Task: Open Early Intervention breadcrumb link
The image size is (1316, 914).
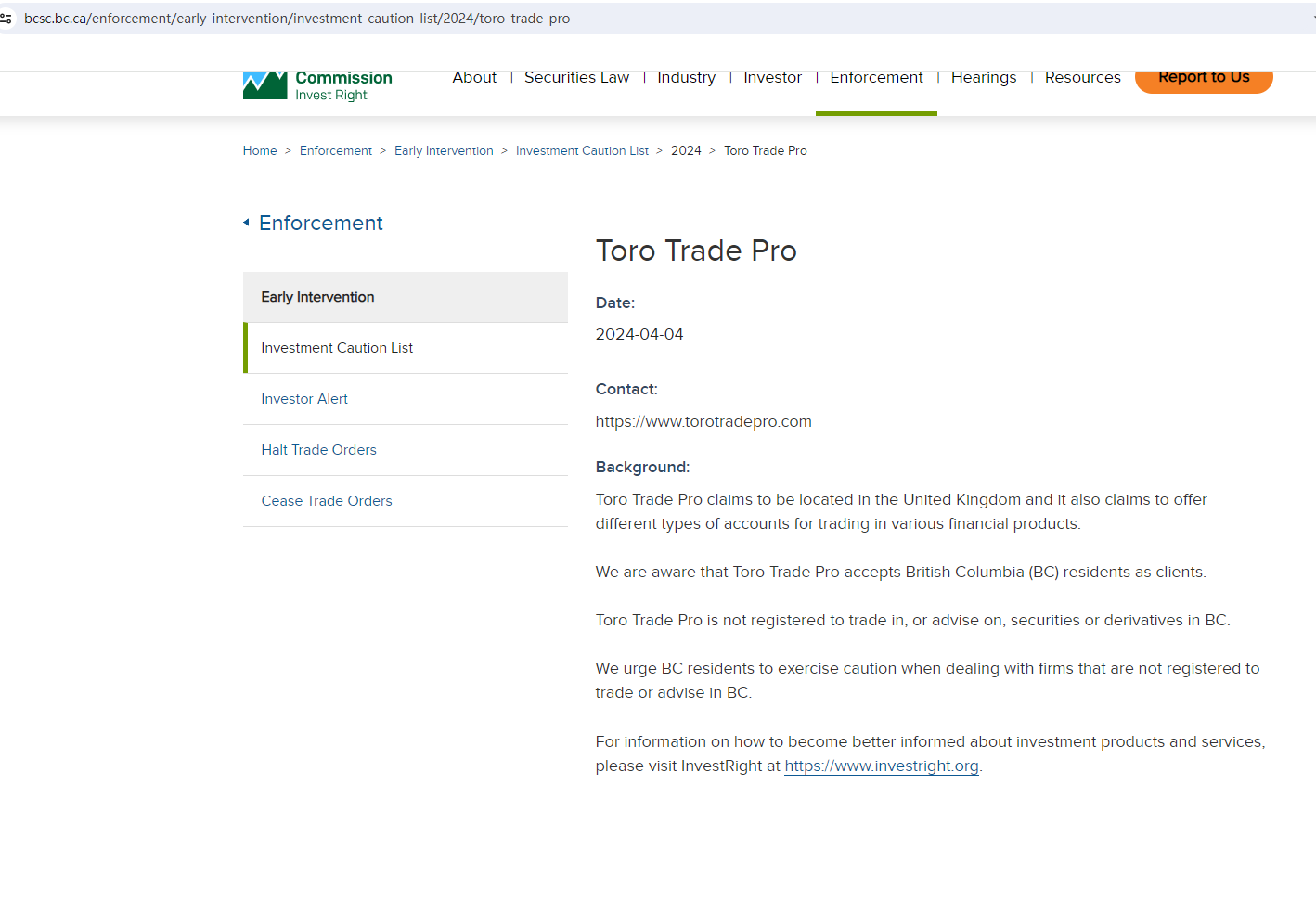Action: click(444, 150)
